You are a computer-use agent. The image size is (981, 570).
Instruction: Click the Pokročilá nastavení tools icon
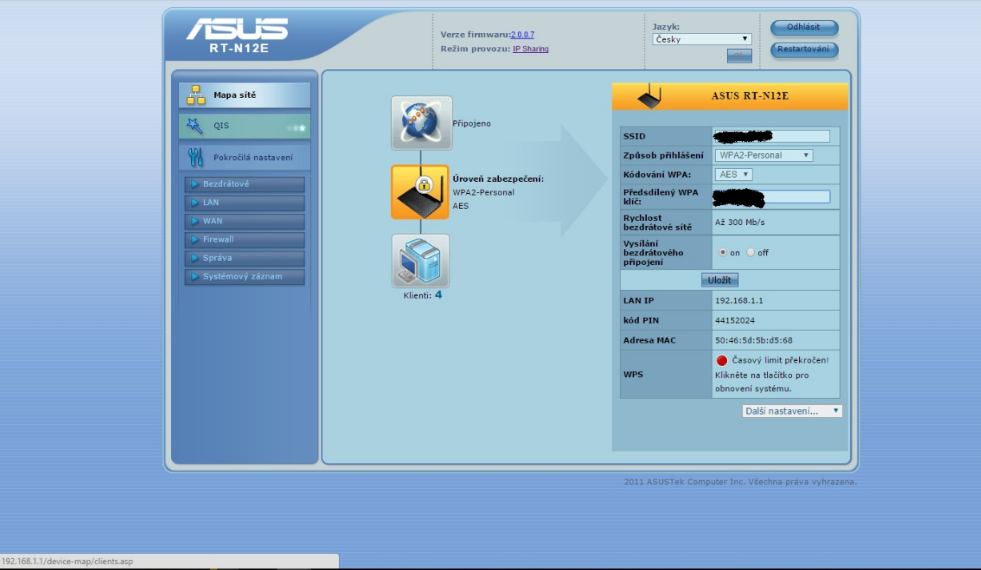coord(195,157)
